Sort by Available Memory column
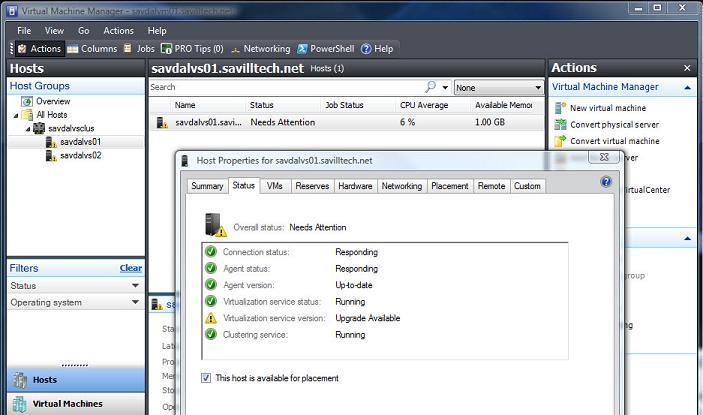The height and width of the screenshot is (415, 703). pyautogui.click(x=503, y=105)
